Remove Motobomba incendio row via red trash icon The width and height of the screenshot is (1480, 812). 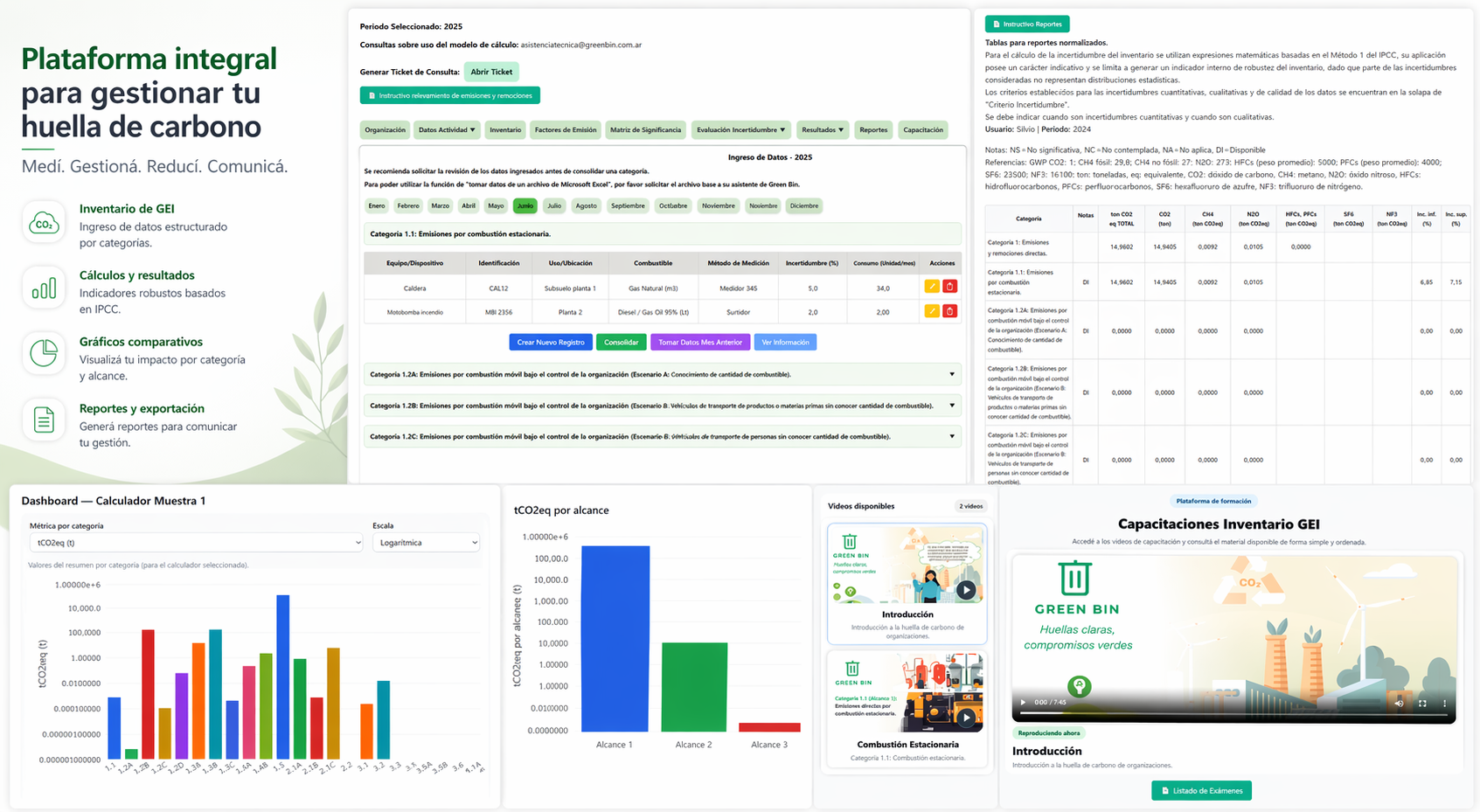tap(949, 311)
